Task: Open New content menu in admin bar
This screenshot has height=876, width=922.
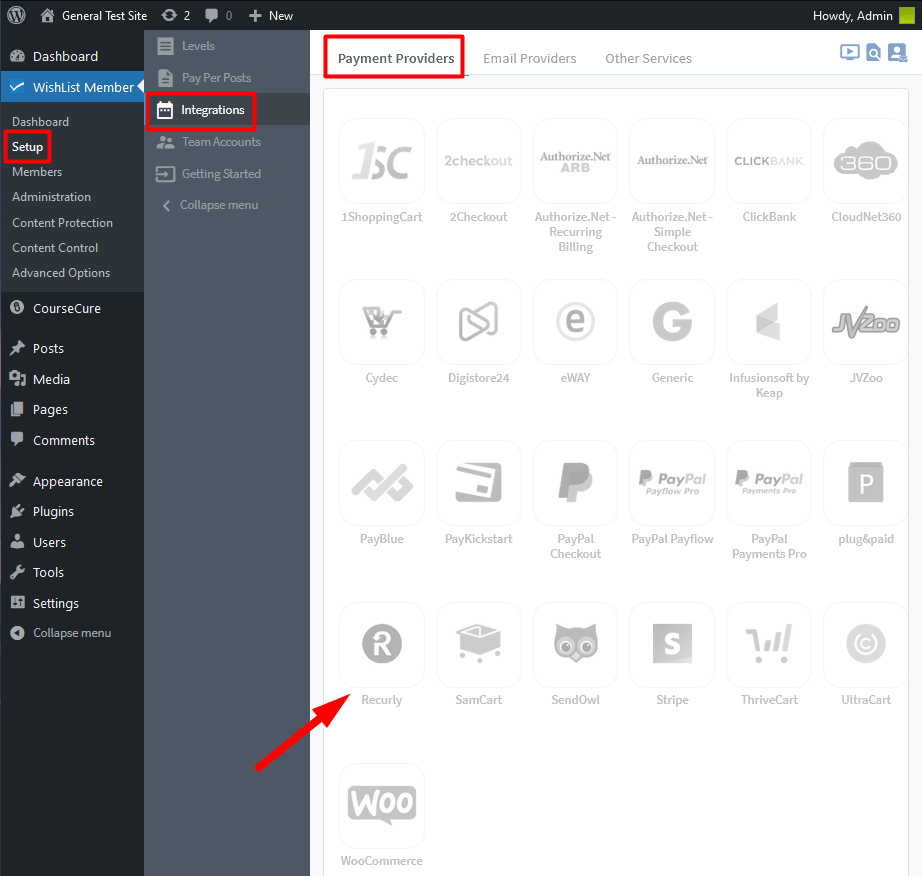Action: (270, 15)
